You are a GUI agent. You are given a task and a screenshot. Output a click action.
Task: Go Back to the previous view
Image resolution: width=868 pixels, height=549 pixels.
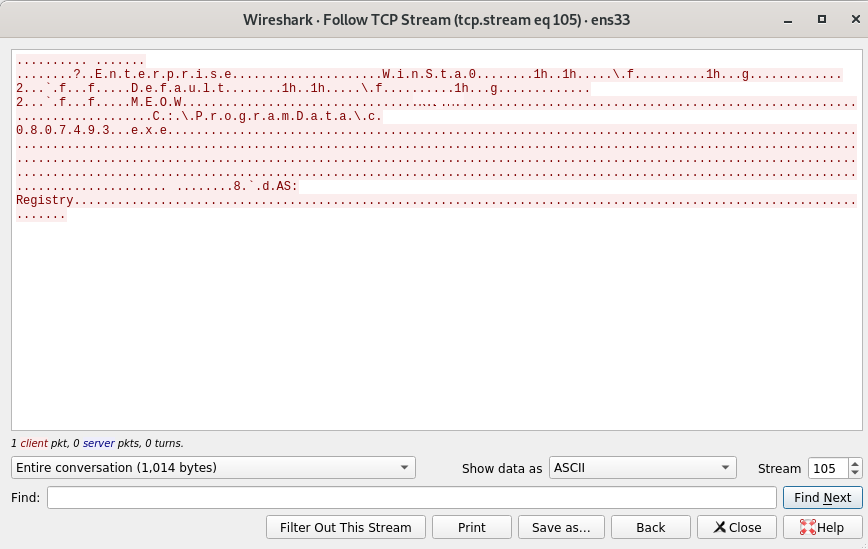point(650,527)
